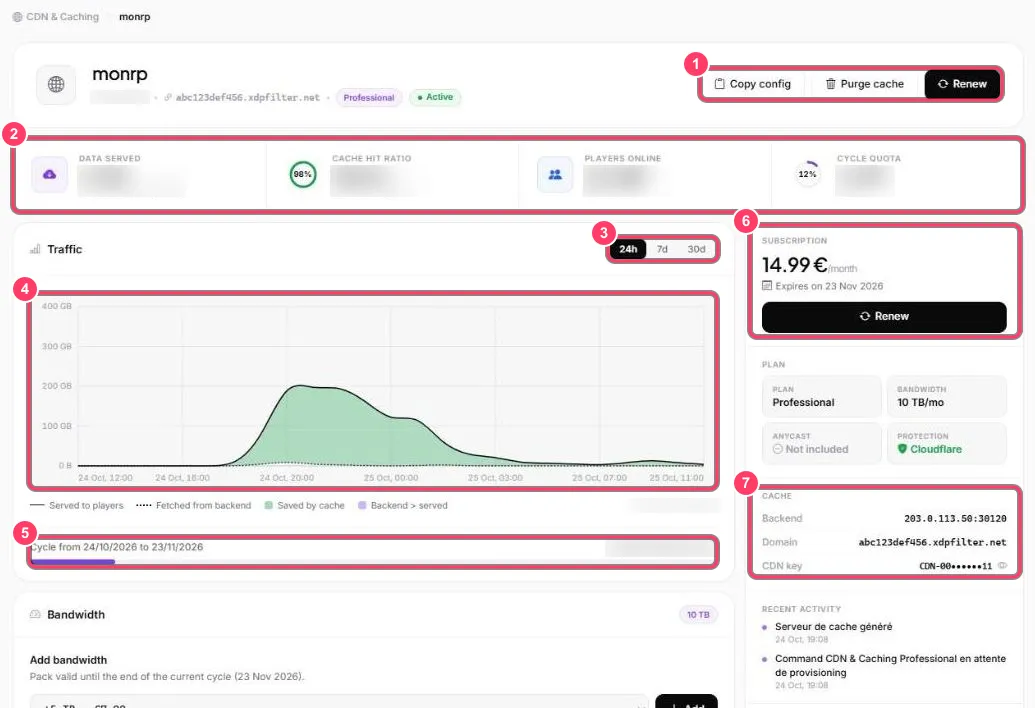1035x708 pixels.
Task: Open the header abc123def456.xdpfilter.net link
Action: pos(248,98)
